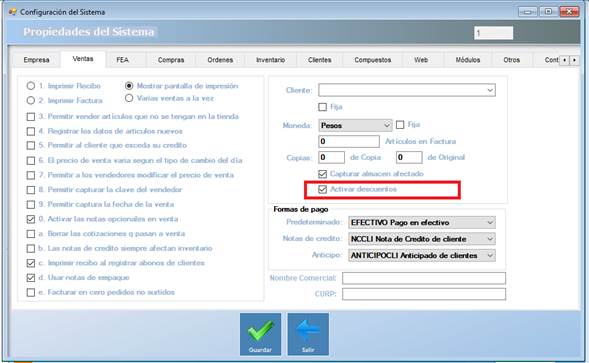Toggle the Fija checkbox under Cliente
589x363 pixels.
(322, 107)
